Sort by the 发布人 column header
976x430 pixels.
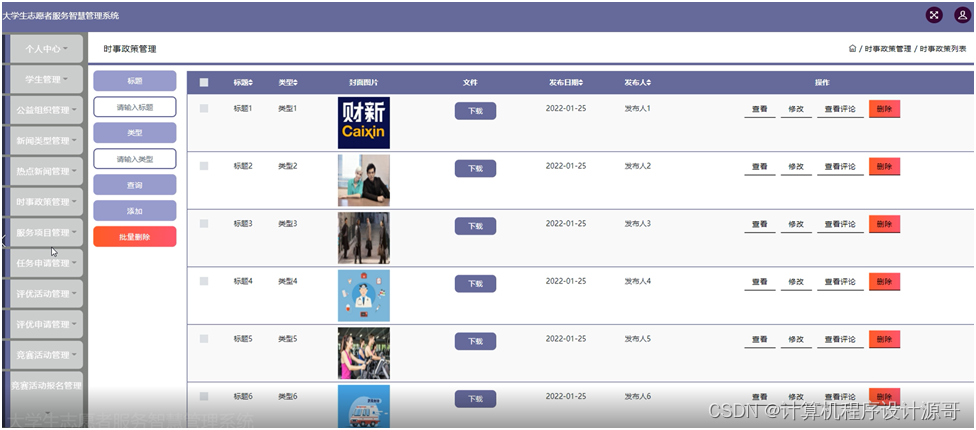[637, 83]
